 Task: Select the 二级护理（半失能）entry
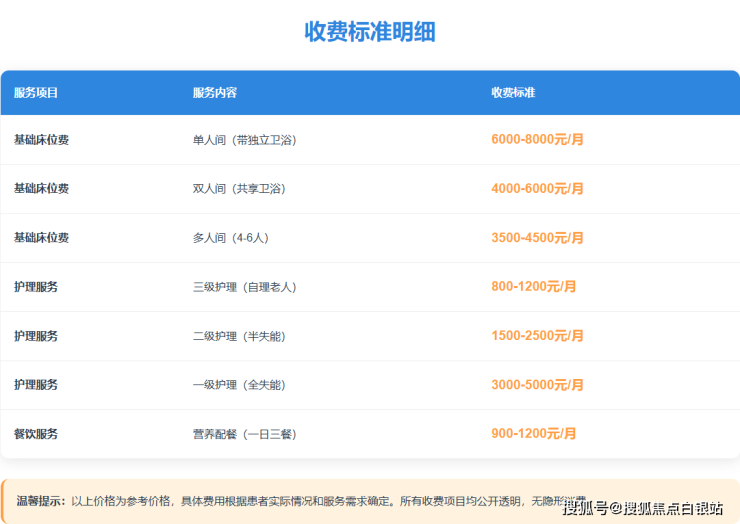click(x=238, y=336)
